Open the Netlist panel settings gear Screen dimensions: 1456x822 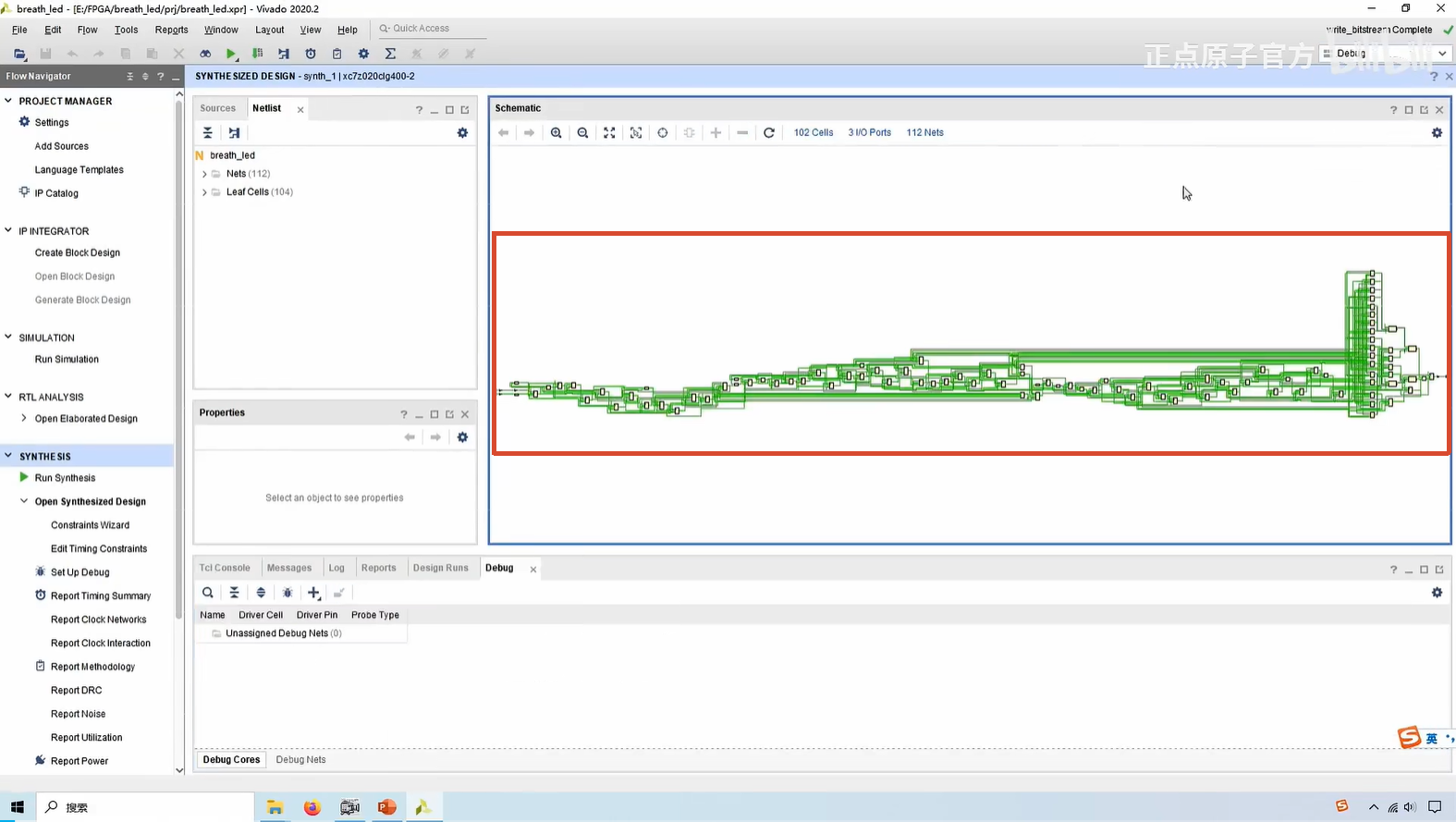pos(462,133)
